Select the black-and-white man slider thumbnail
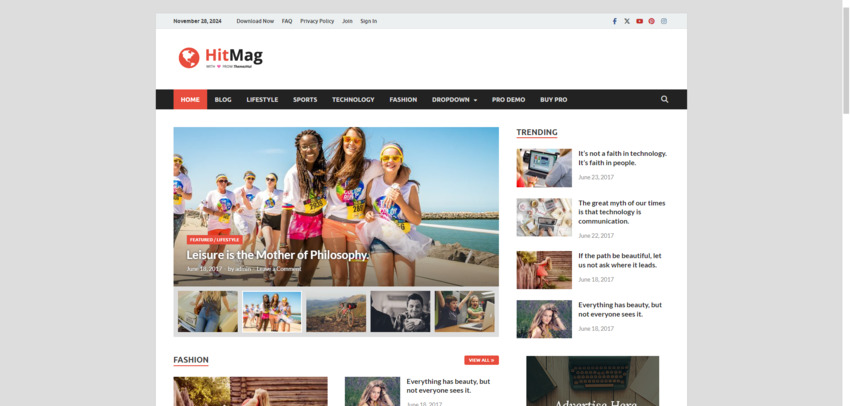850x406 pixels. pos(400,312)
